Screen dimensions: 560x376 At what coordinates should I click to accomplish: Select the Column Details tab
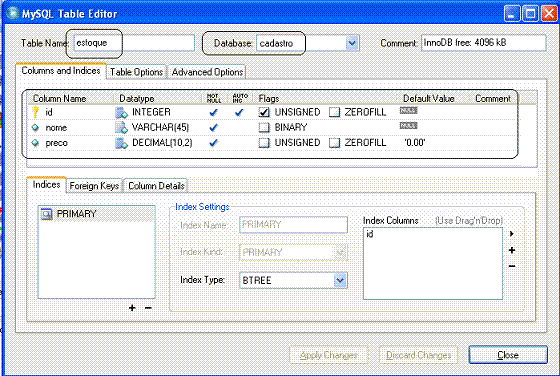(x=156, y=186)
